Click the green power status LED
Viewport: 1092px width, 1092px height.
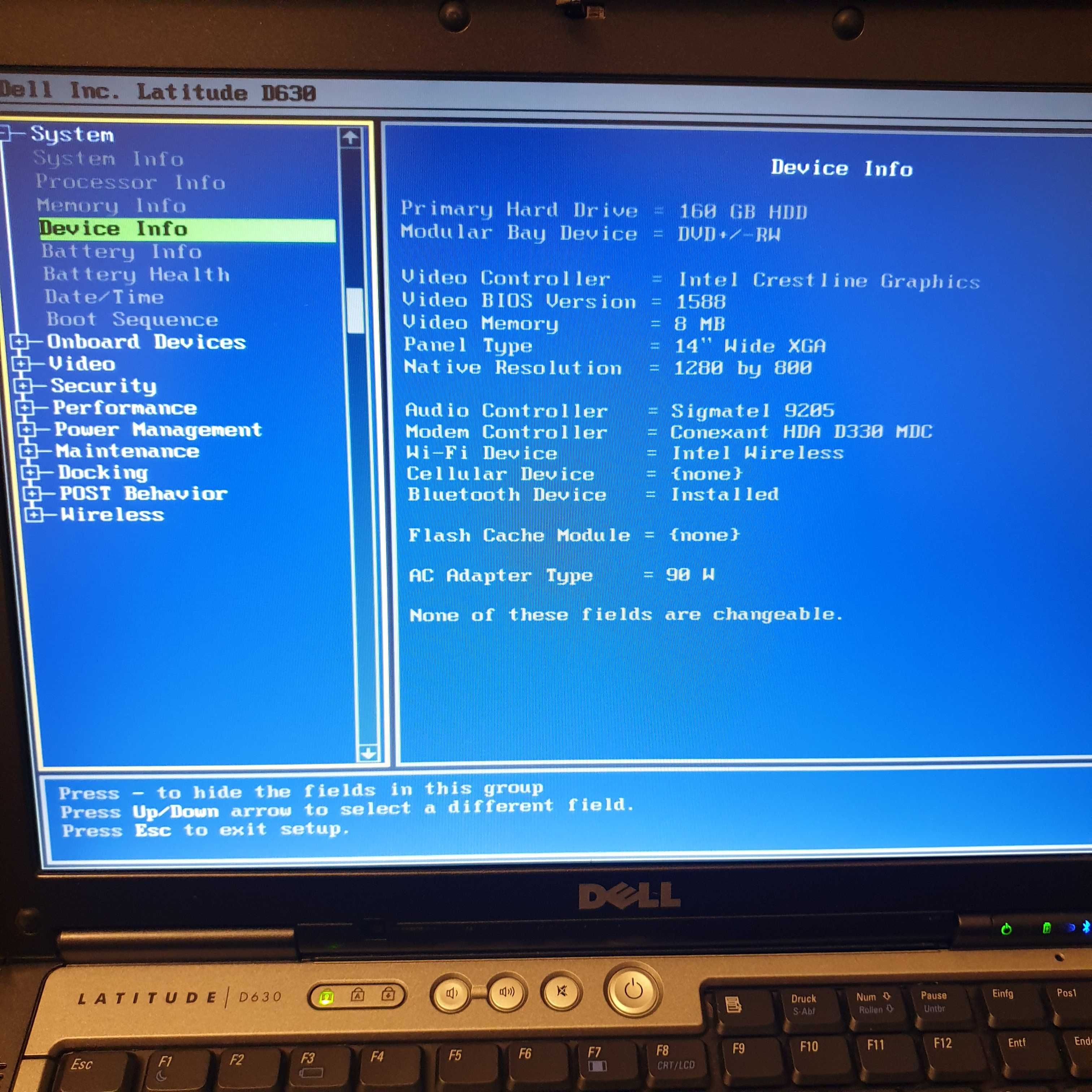coord(1006,929)
